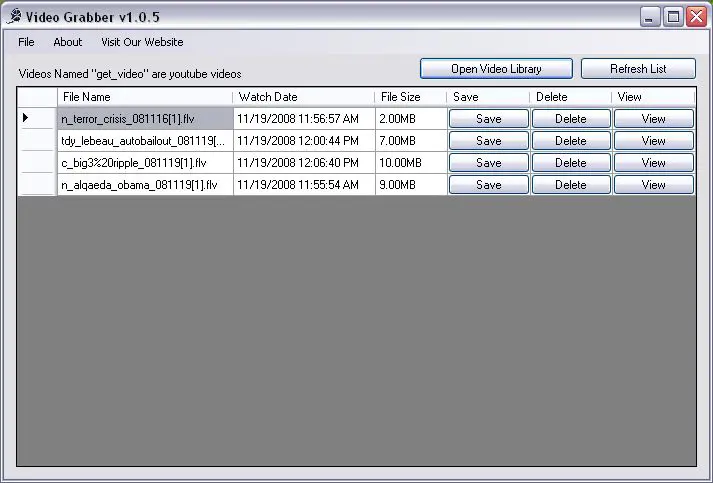Save the n_alqaeda_obama video file
The width and height of the screenshot is (713, 483).
[489, 185]
